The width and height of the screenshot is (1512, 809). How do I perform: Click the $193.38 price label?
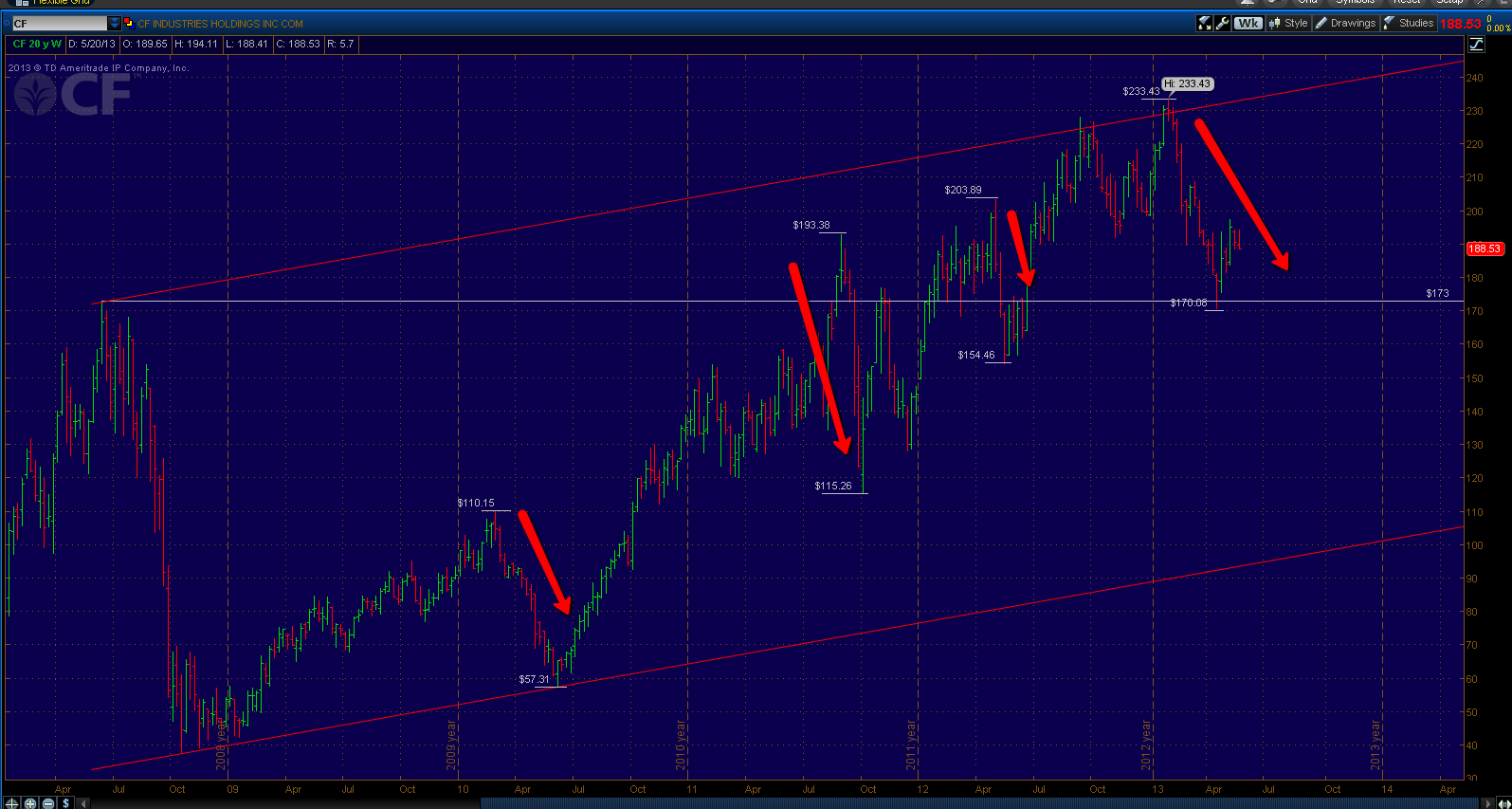coord(811,225)
